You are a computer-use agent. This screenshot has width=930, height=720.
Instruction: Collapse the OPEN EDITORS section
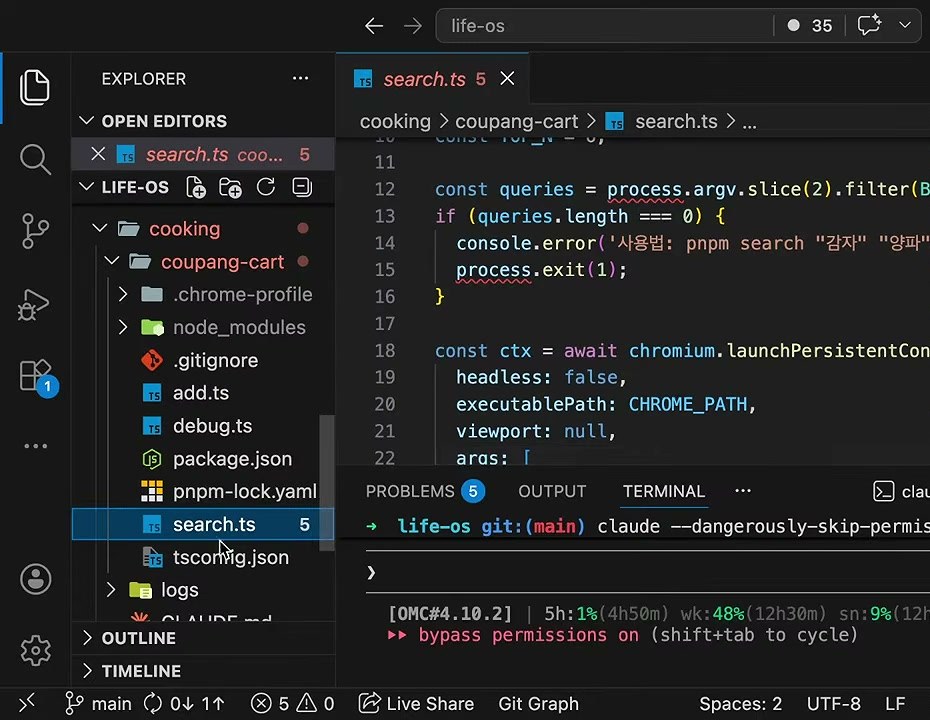click(87, 121)
